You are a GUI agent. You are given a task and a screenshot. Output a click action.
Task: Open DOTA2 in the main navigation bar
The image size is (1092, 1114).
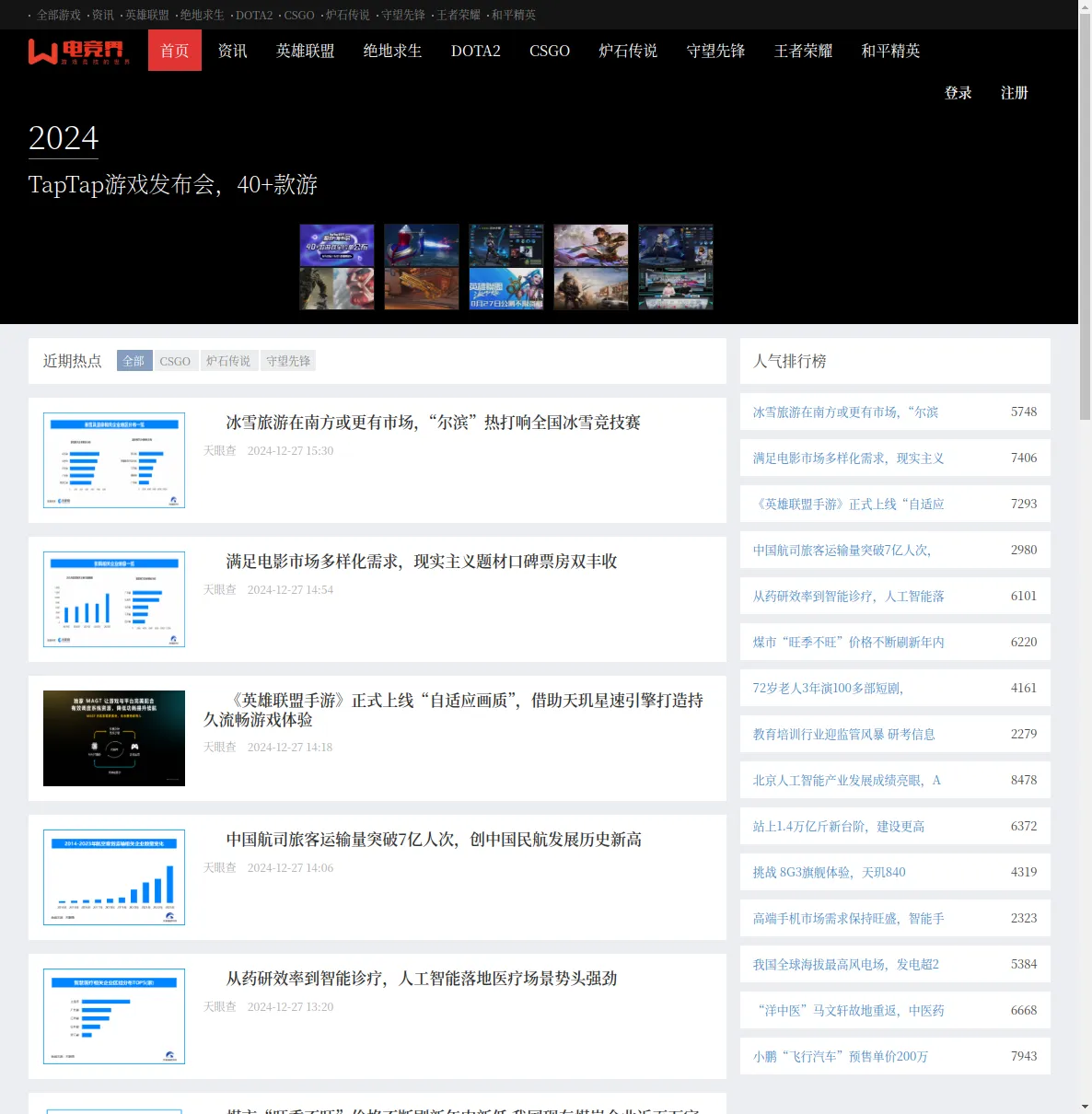476,51
